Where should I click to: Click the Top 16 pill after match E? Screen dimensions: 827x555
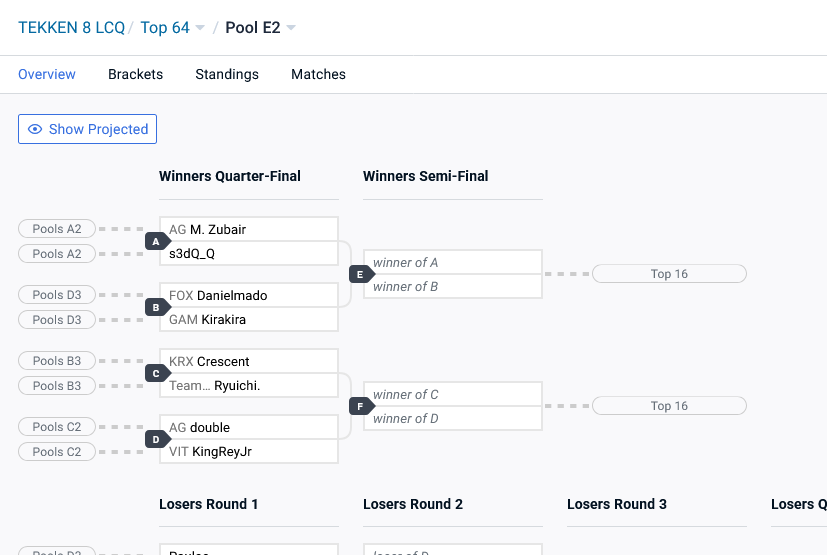[669, 274]
